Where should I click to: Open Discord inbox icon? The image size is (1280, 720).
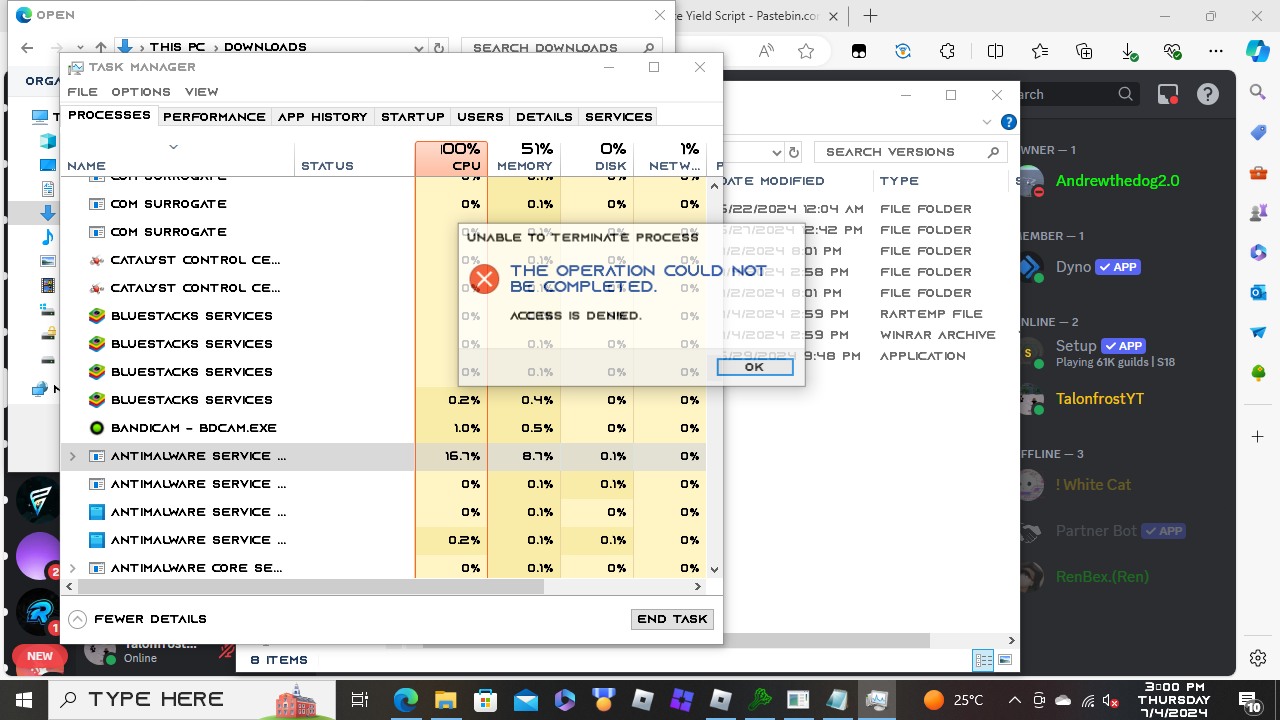tap(1168, 94)
